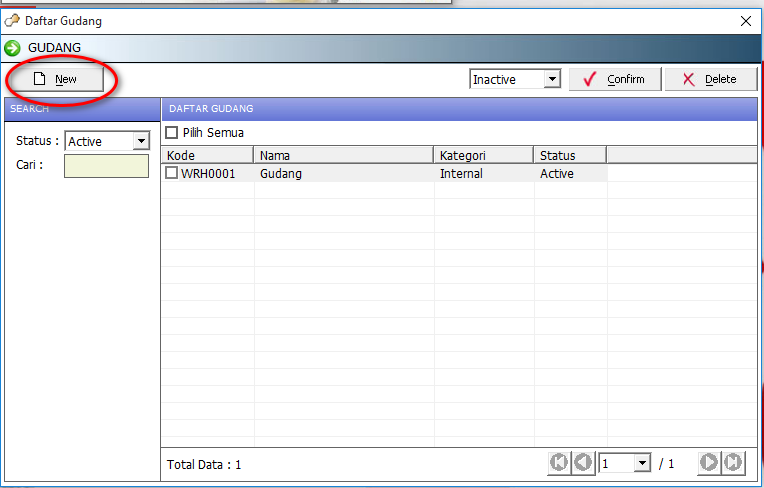Click the Daftar Gudang title bar icon

[x=12, y=20]
